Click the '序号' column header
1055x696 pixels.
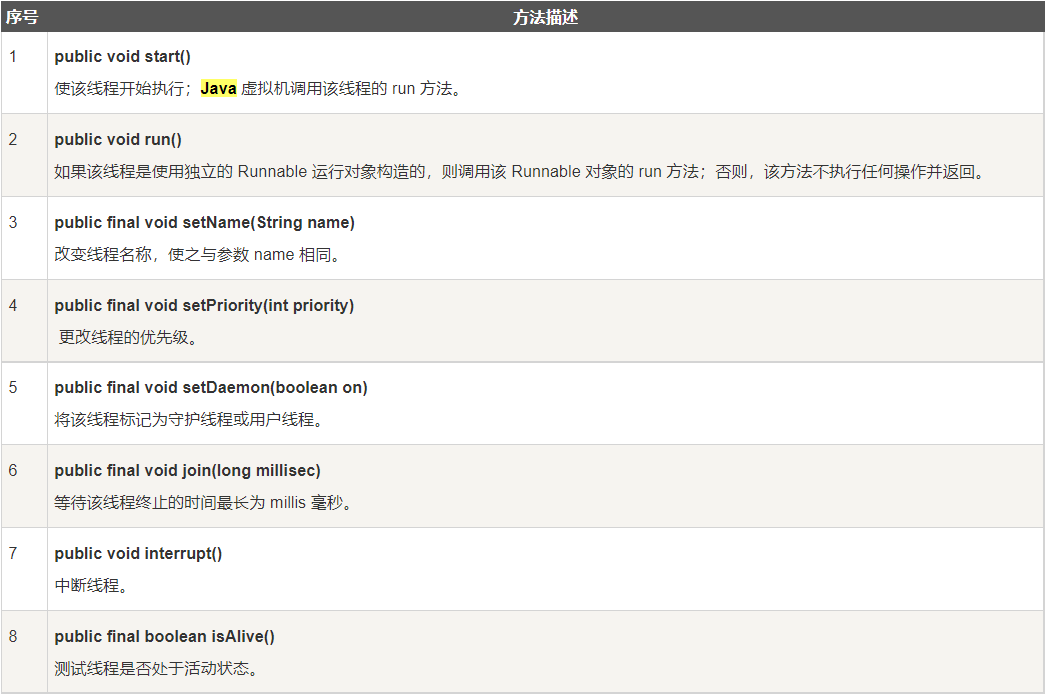[22, 17]
